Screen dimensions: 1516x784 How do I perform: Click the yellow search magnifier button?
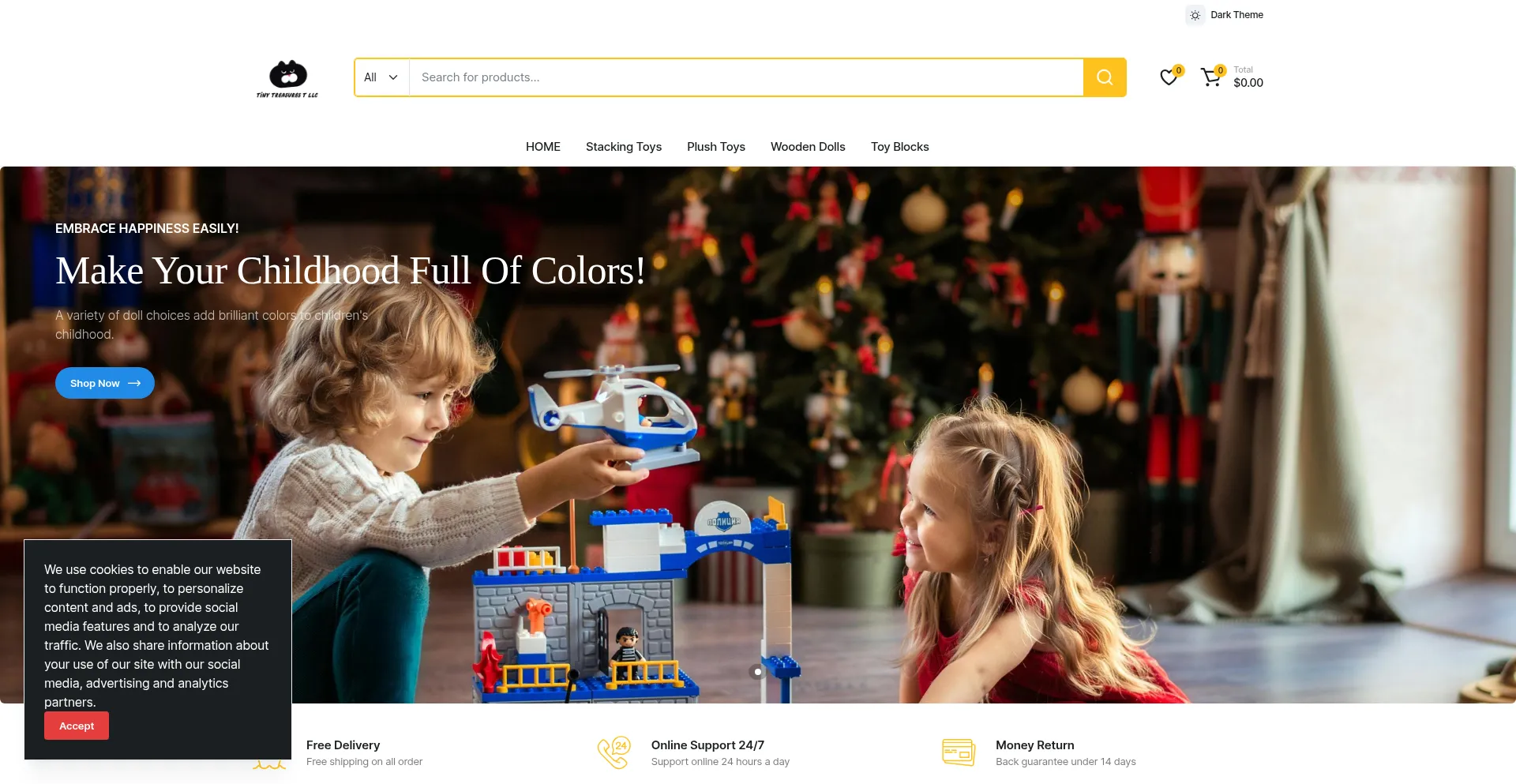click(x=1105, y=77)
